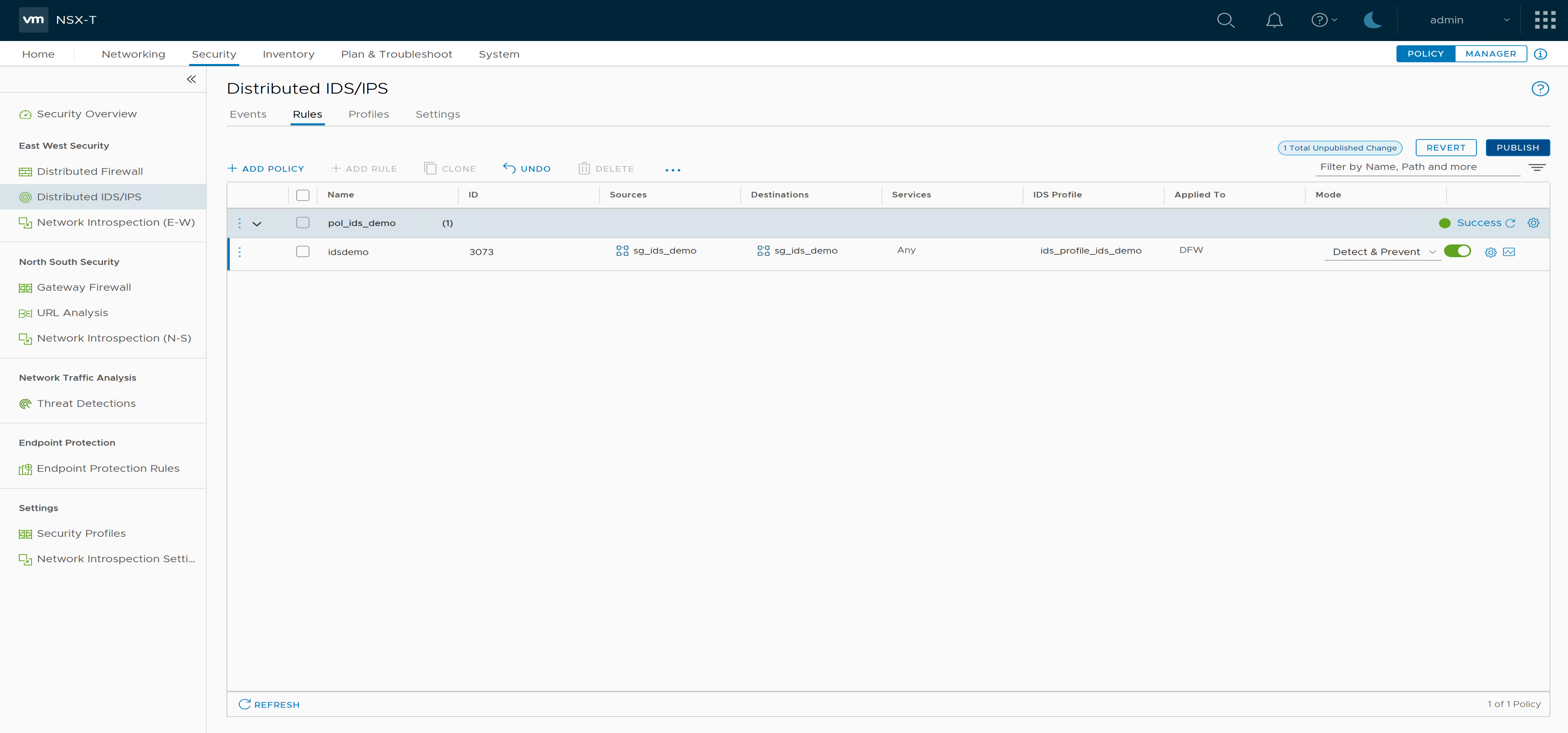Open page help question-mark icon

pos(1540,89)
